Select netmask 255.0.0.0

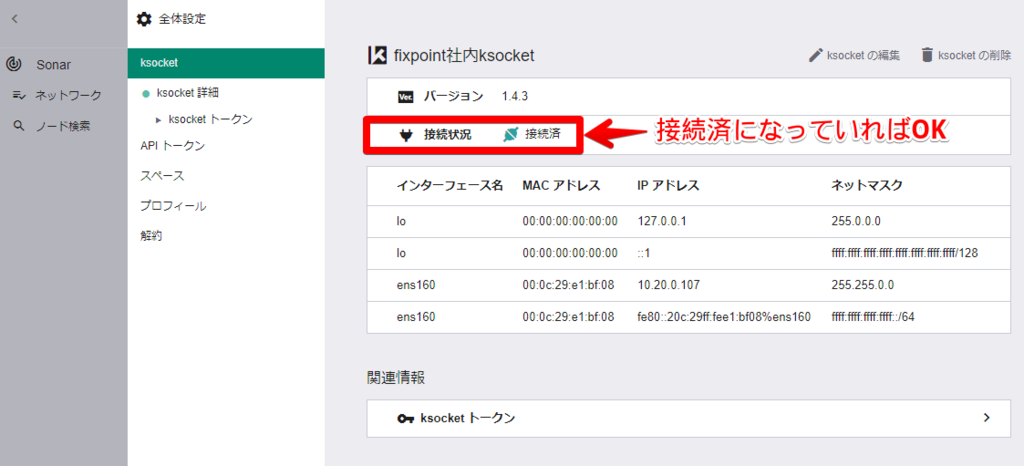click(856, 221)
